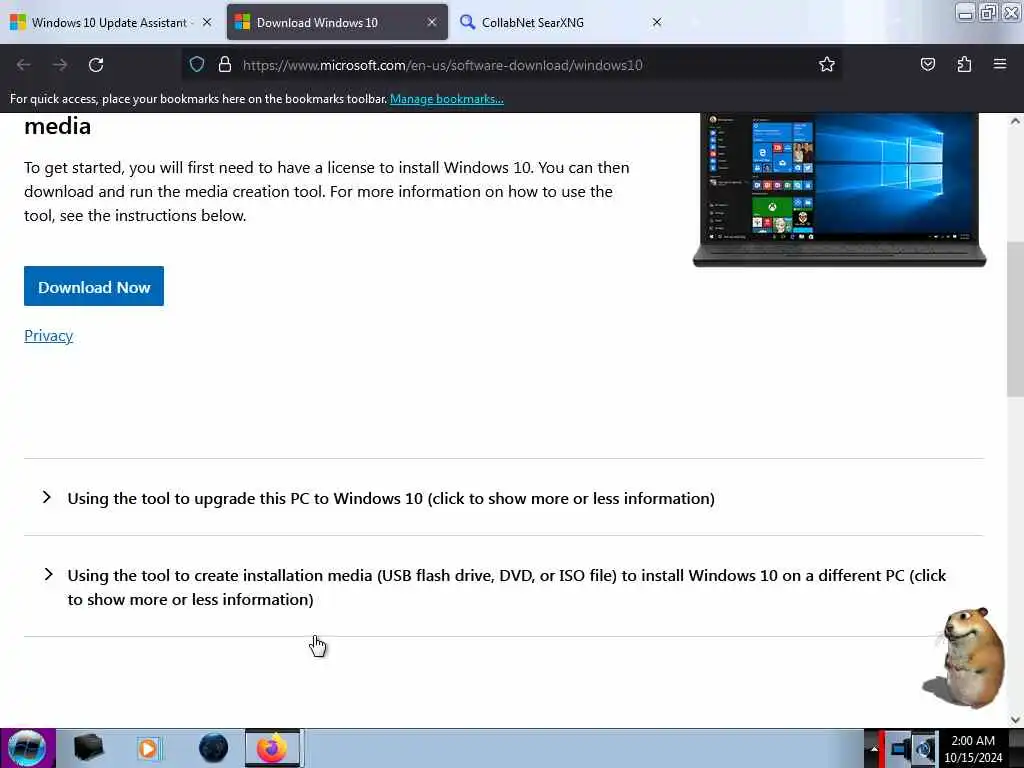Click "Using the tool to upgrade this PC" heading
The image size is (1024, 768).
(x=391, y=498)
